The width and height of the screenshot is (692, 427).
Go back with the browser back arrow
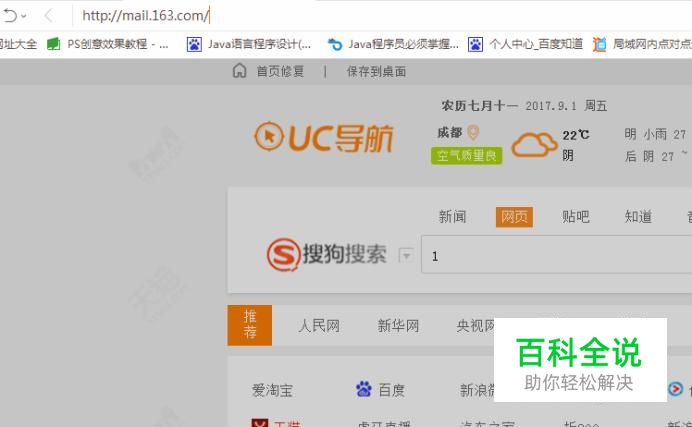point(49,16)
